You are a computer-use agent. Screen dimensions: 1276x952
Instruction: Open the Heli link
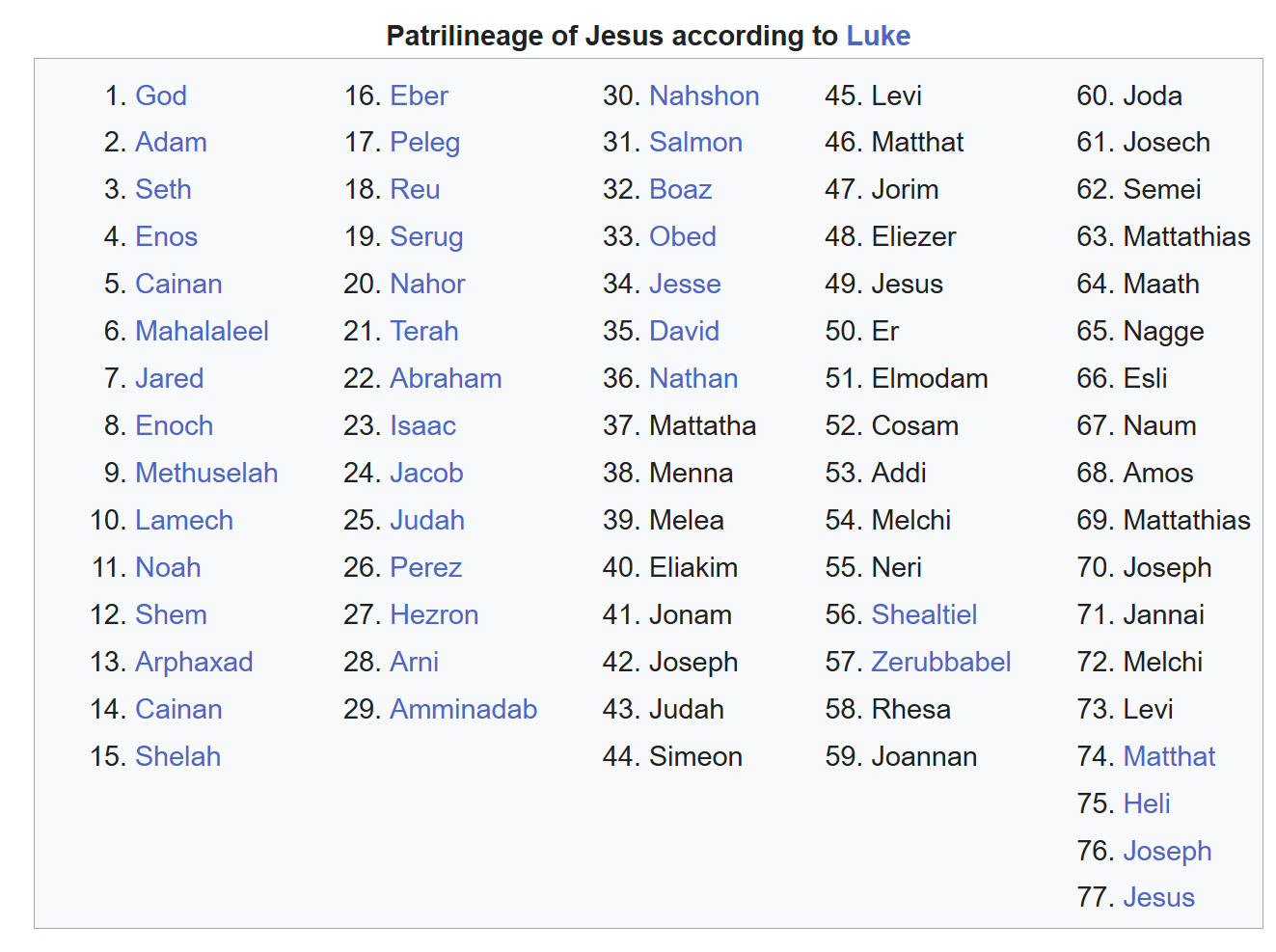click(x=1147, y=803)
